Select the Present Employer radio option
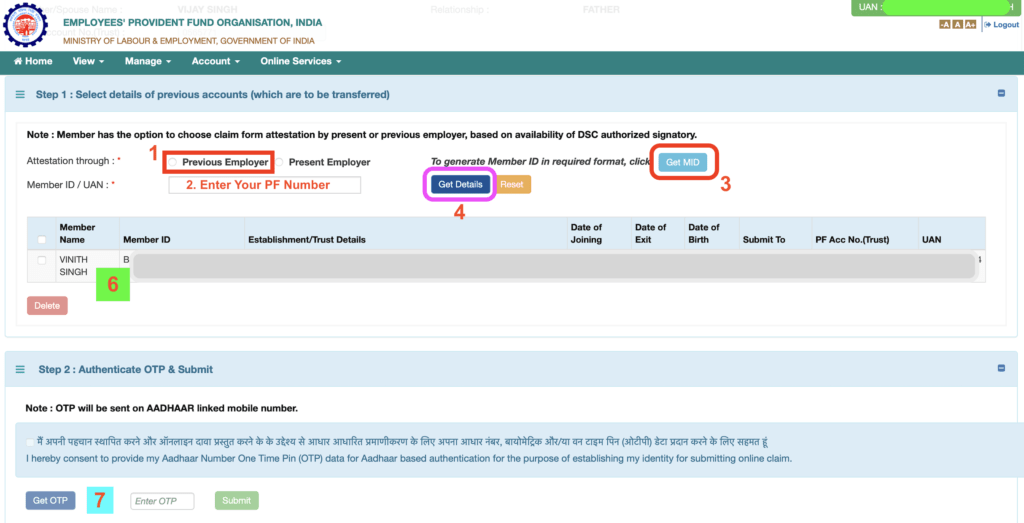 pos(279,162)
